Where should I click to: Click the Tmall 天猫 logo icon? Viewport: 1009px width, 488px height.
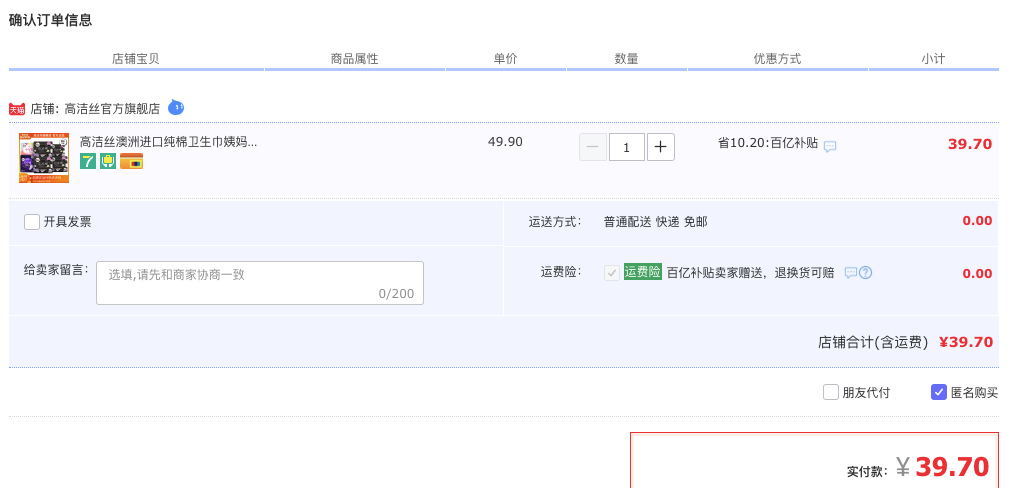pyautogui.click(x=17, y=109)
